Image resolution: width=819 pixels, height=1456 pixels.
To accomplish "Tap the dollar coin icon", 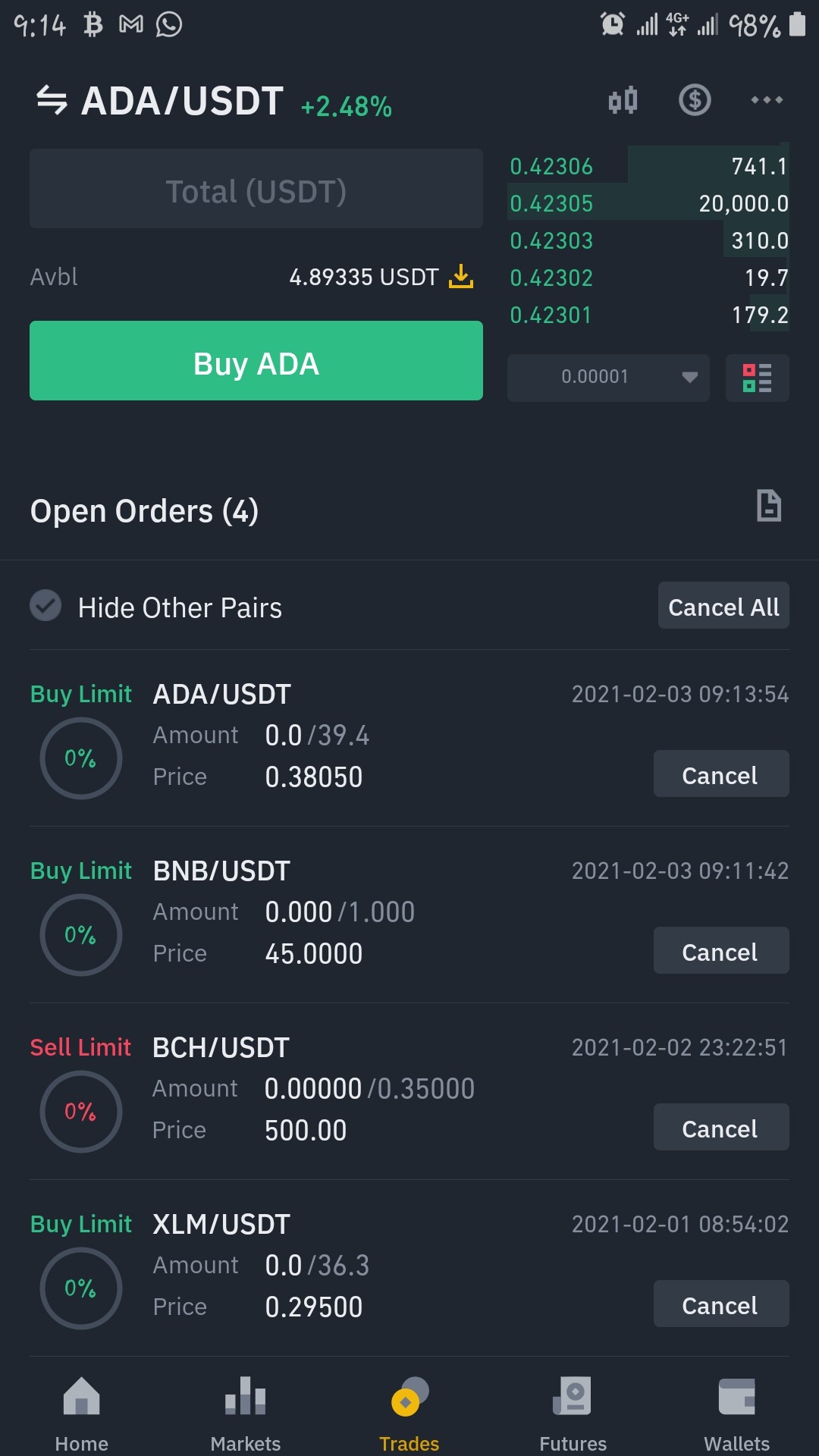I will (695, 99).
